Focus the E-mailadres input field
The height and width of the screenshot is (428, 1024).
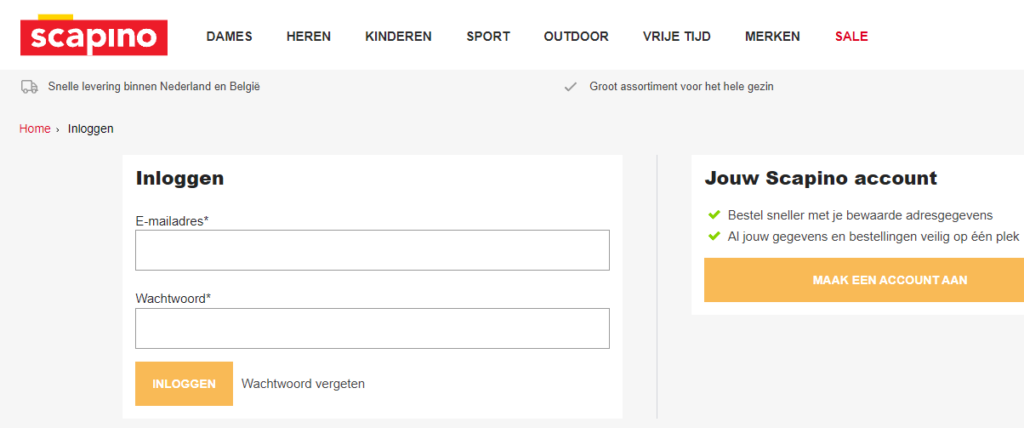click(x=372, y=250)
